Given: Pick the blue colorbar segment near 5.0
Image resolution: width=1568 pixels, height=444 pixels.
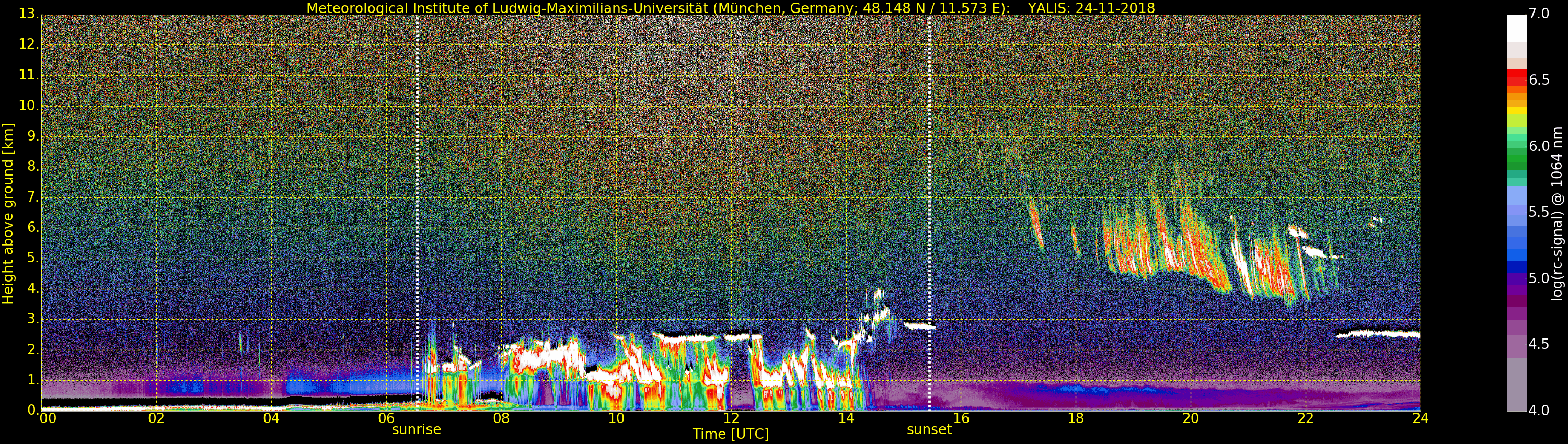Looking at the screenshot, I should (x=1516, y=267).
